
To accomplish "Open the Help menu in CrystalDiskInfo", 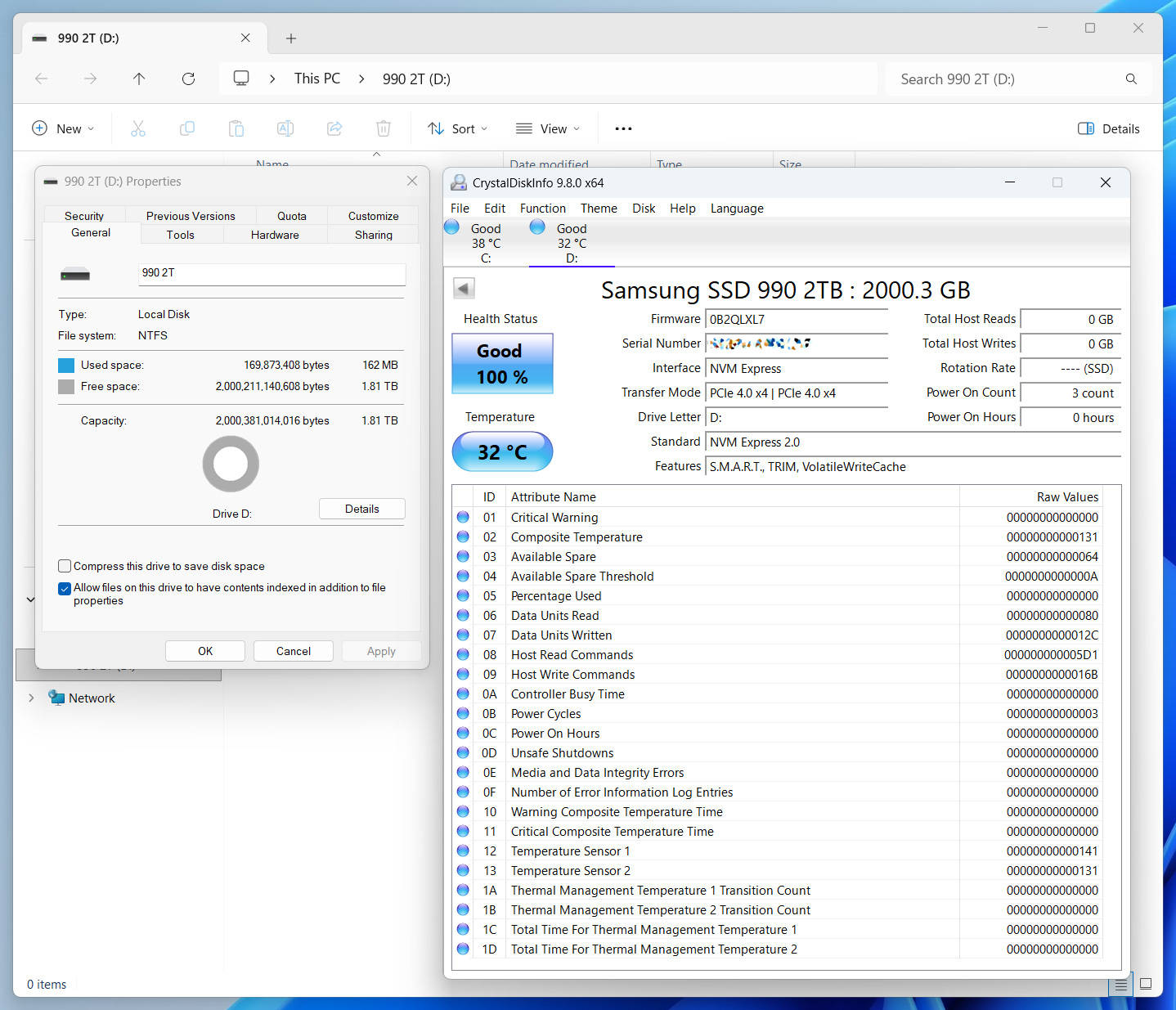I will pyautogui.click(x=683, y=209).
